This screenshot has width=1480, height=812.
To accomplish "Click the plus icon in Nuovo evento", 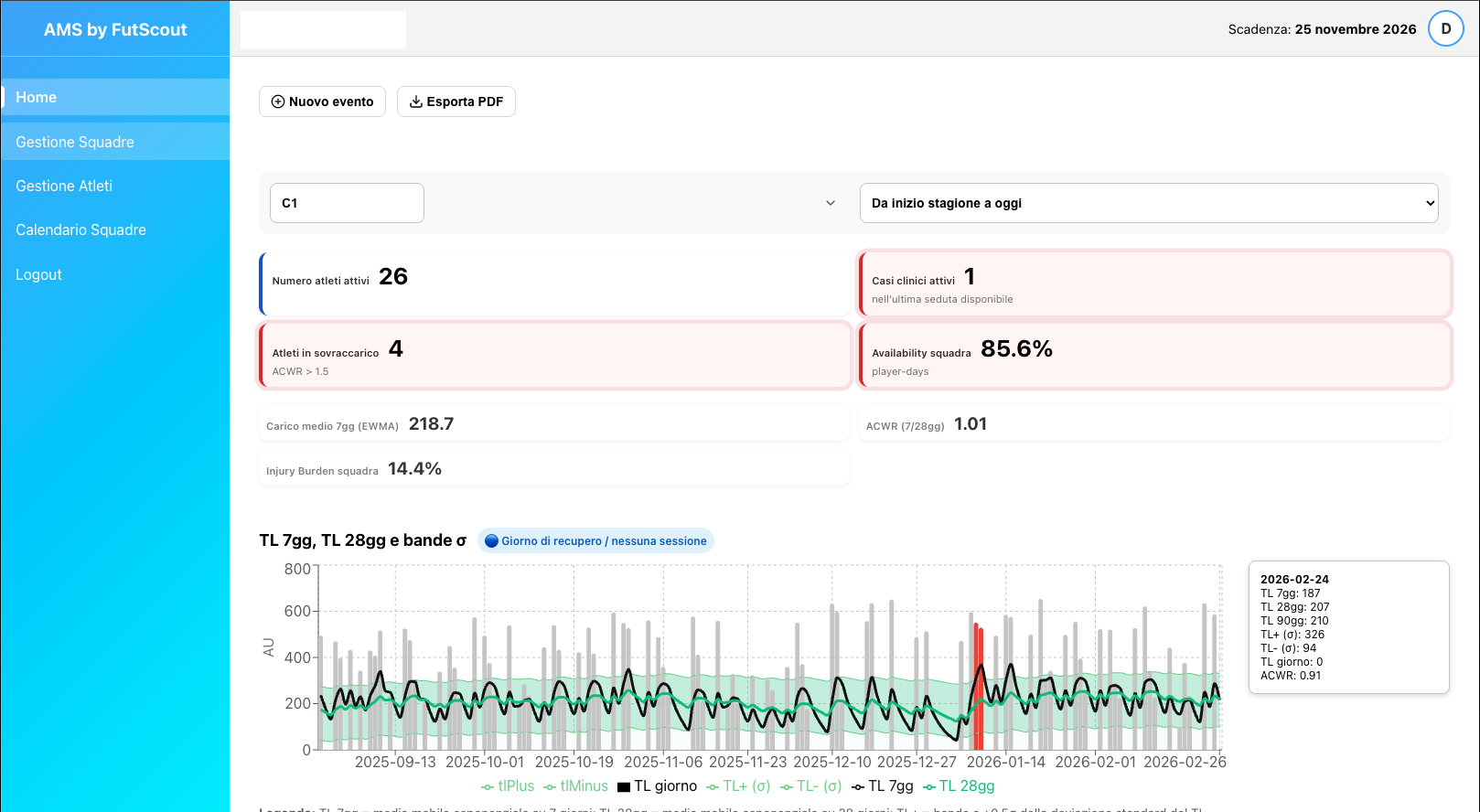I will (278, 101).
